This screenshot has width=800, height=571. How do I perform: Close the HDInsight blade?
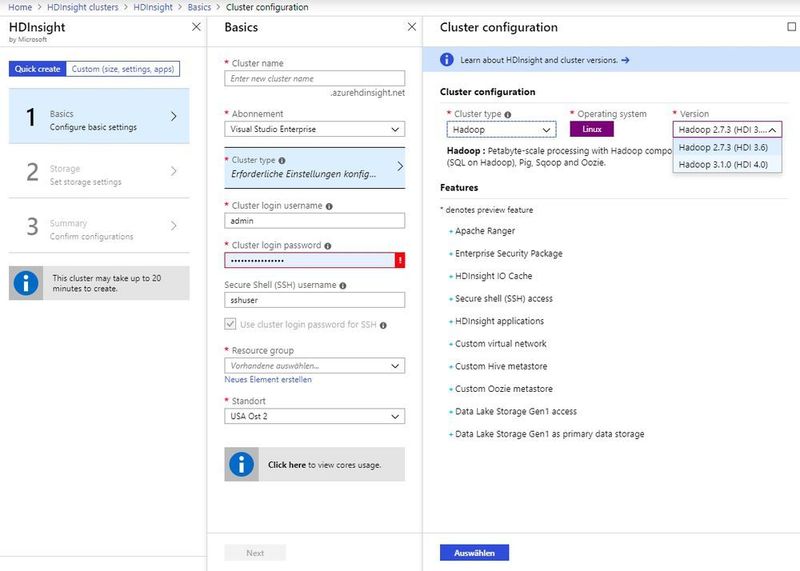pos(196,27)
